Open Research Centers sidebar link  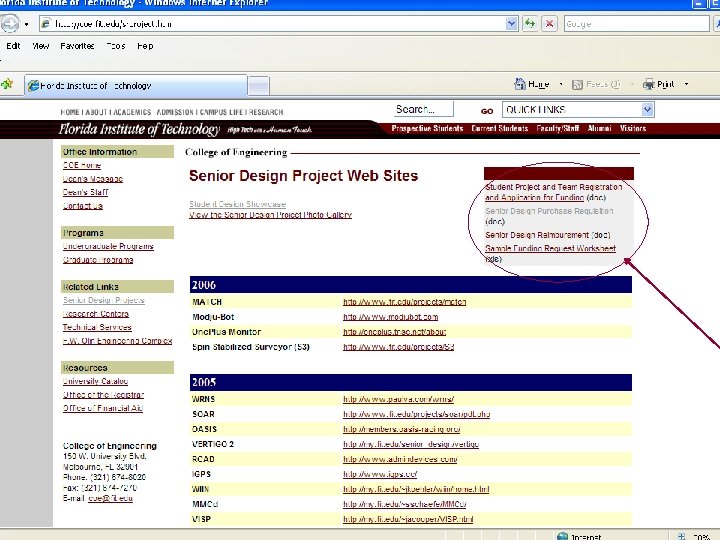96,314
